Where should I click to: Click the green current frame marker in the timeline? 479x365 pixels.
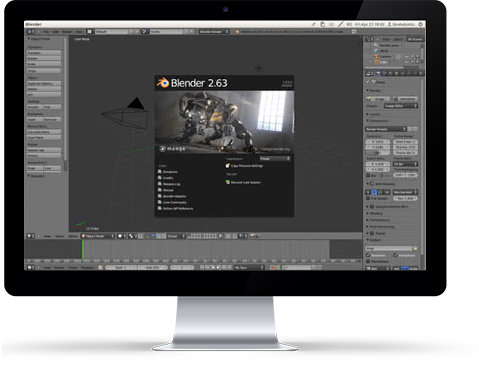pyautogui.click(x=82, y=249)
